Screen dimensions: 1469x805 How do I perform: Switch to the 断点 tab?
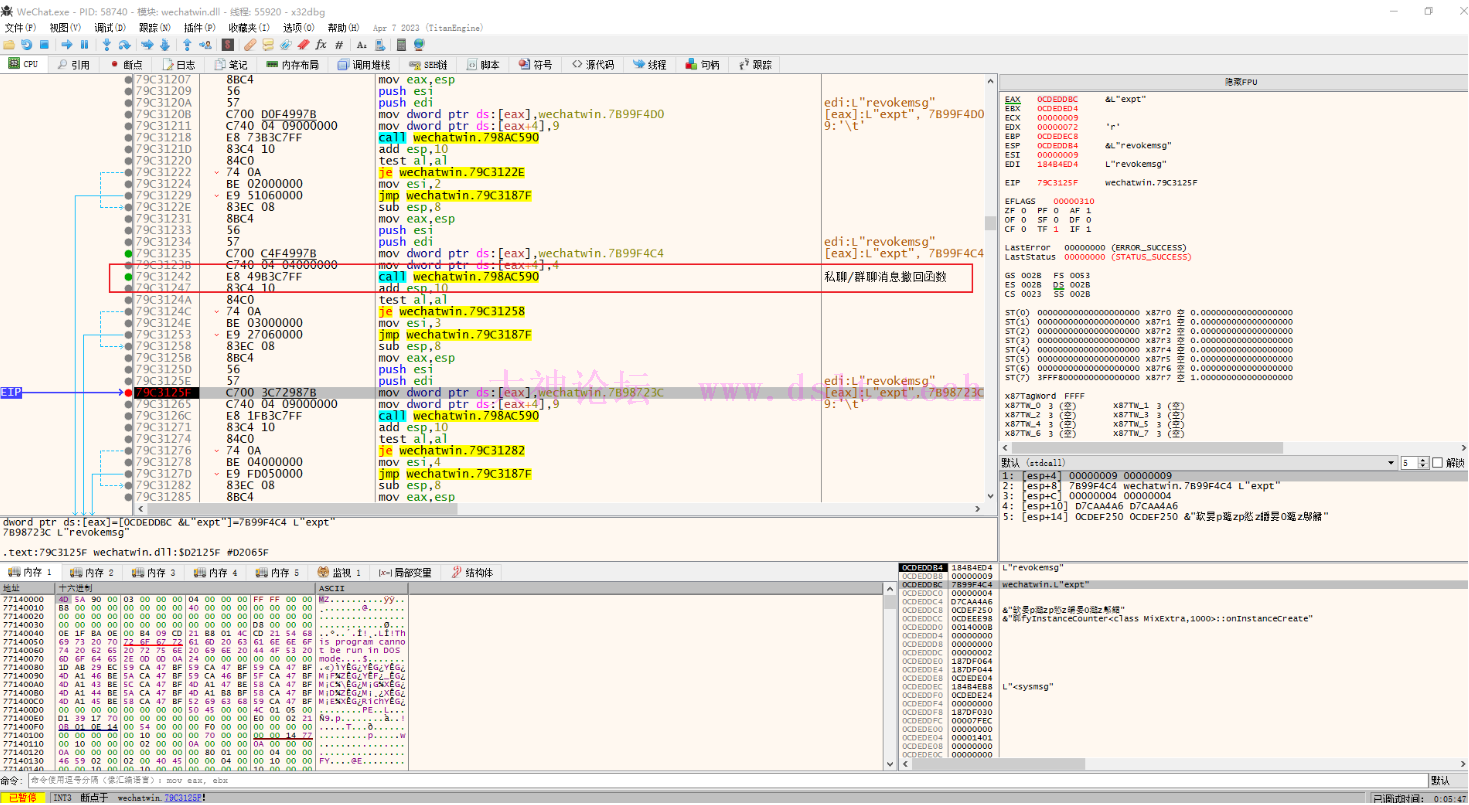coord(126,64)
